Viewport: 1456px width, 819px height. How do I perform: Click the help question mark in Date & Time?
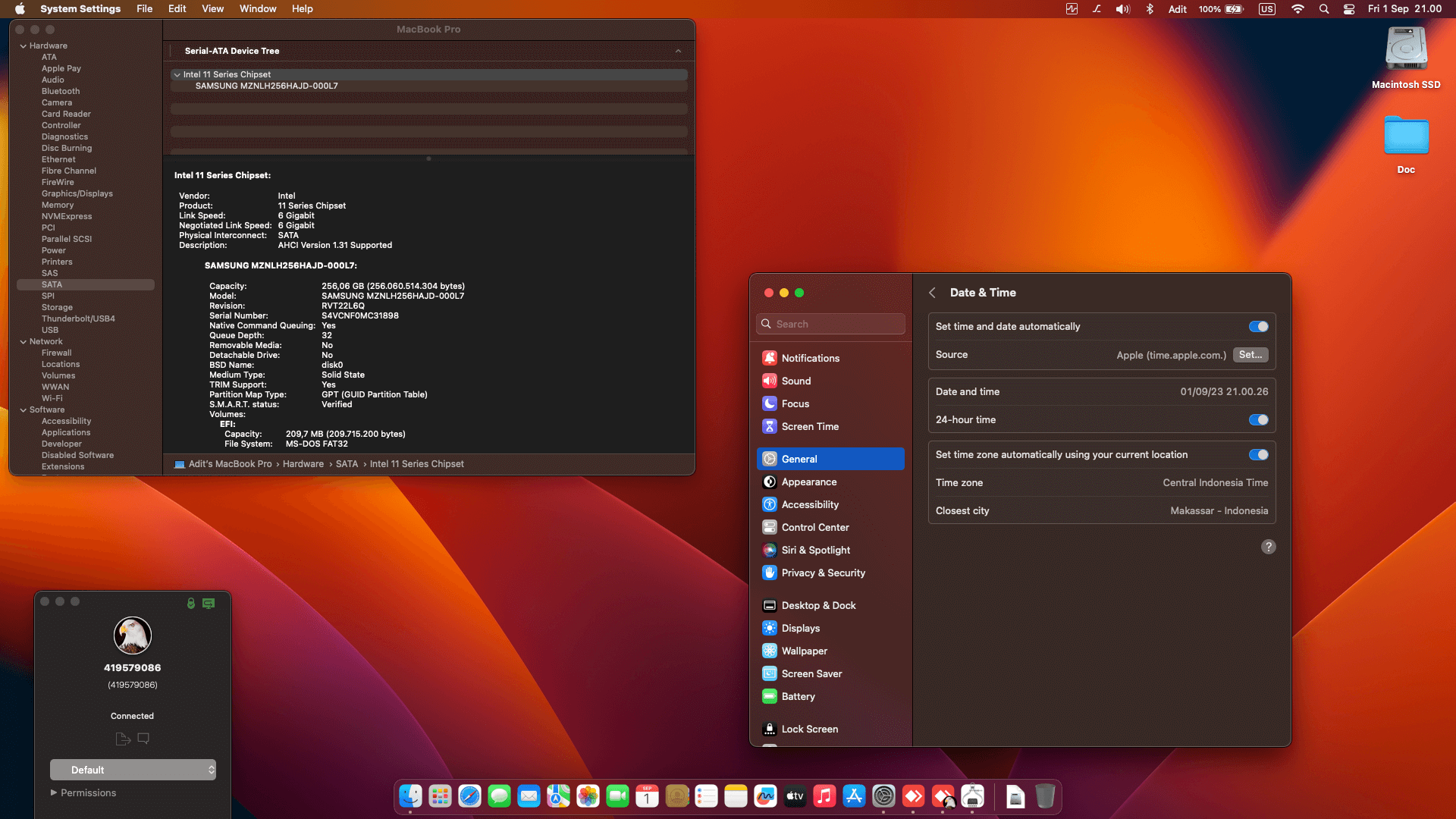[1268, 546]
